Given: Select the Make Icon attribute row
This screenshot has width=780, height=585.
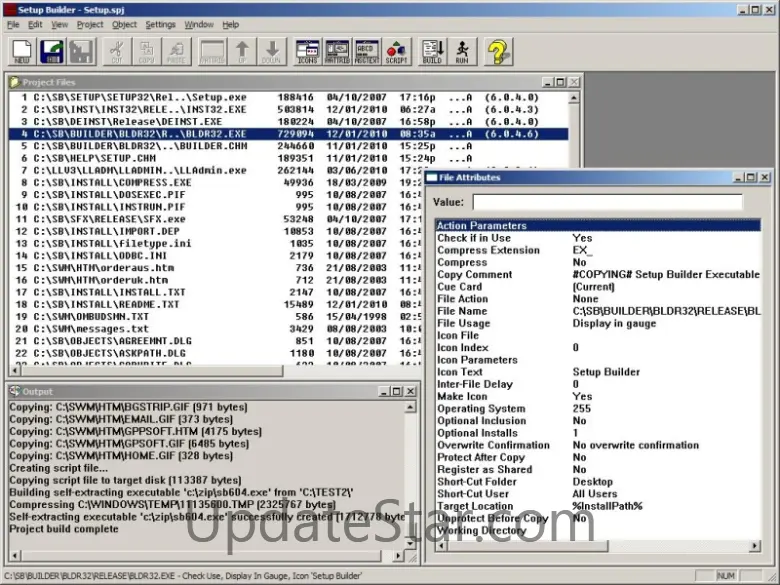Looking at the screenshot, I should [x=598, y=396].
